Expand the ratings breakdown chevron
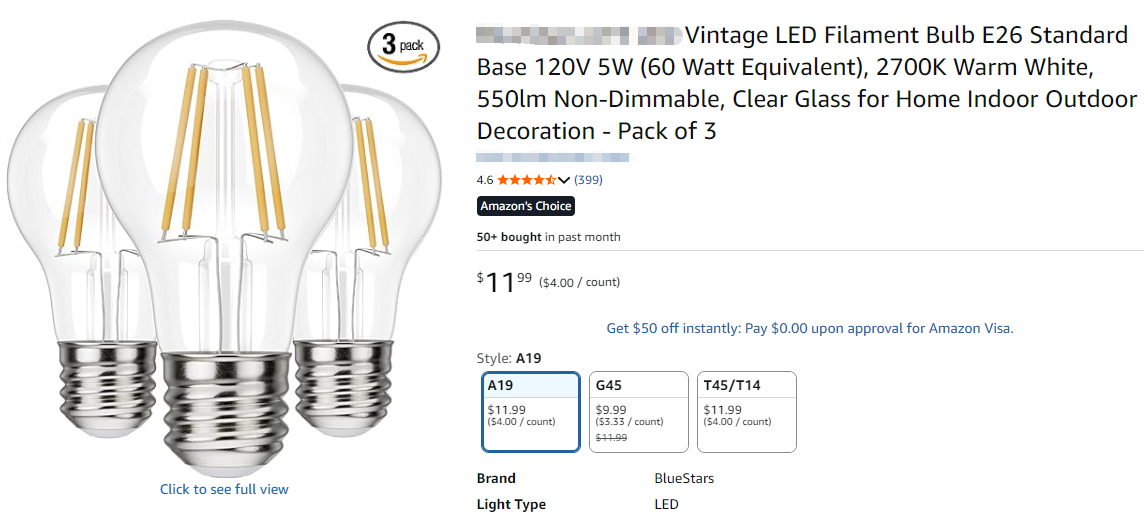This screenshot has width=1148, height=515. click(564, 180)
